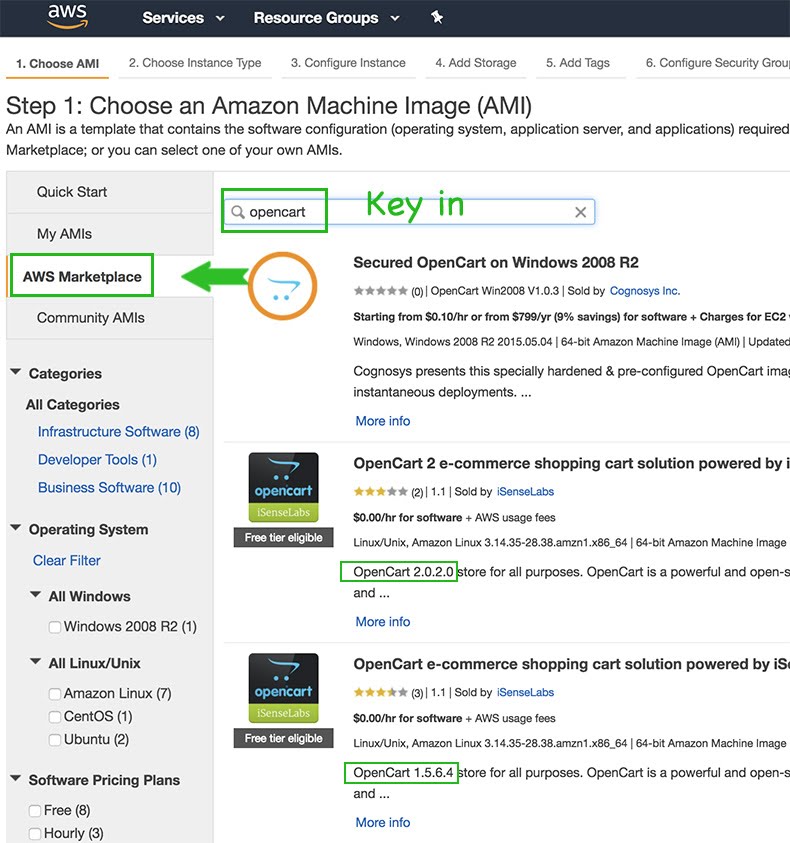This screenshot has width=790, height=843.
Task: Check the Windows 2008 R2 checkbox
Action: [55, 627]
